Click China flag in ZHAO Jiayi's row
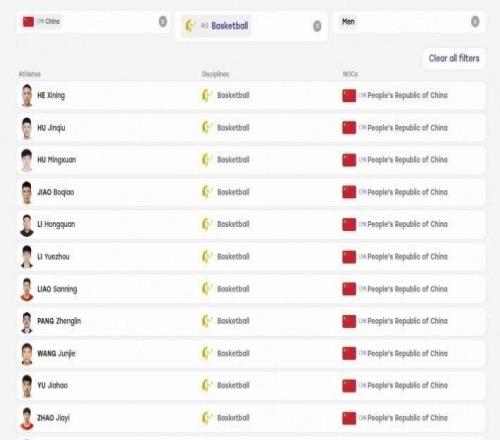 click(349, 418)
